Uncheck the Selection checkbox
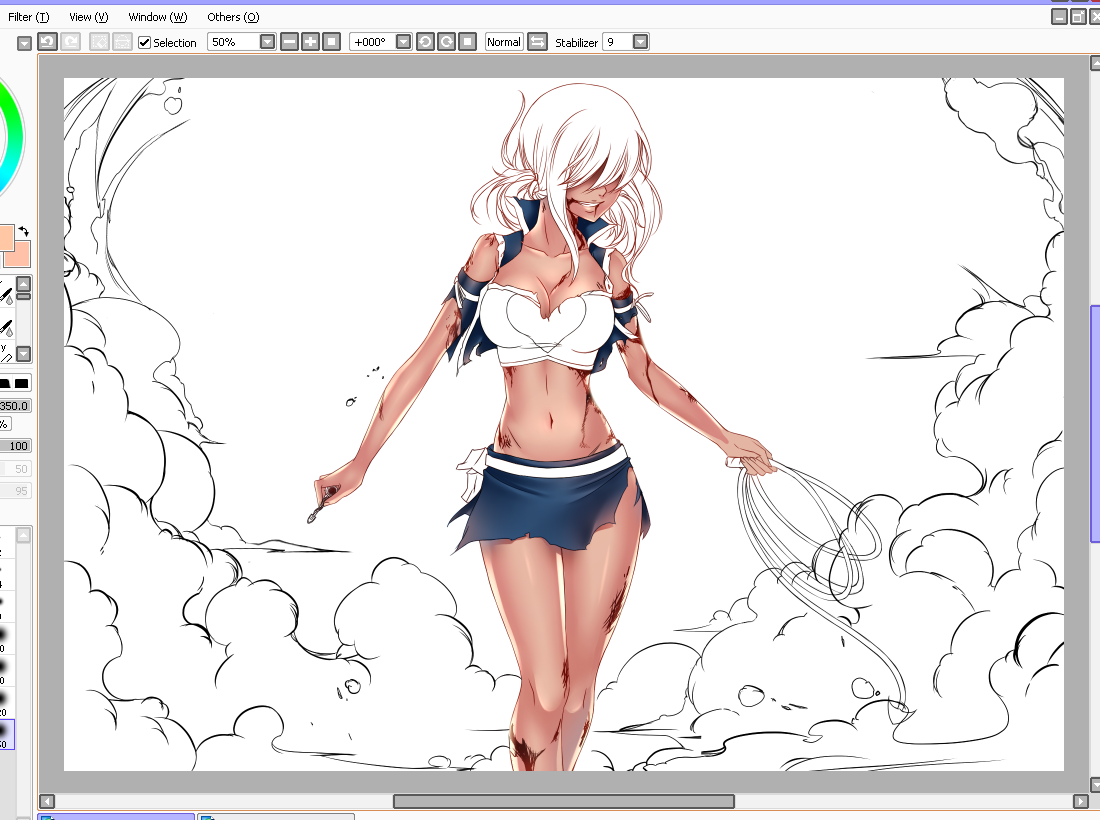The image size is (1100, 820). (144, 42)
